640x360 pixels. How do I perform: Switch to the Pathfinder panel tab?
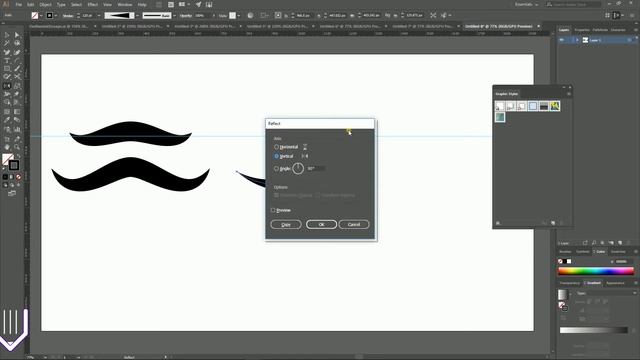click(600, 30)
